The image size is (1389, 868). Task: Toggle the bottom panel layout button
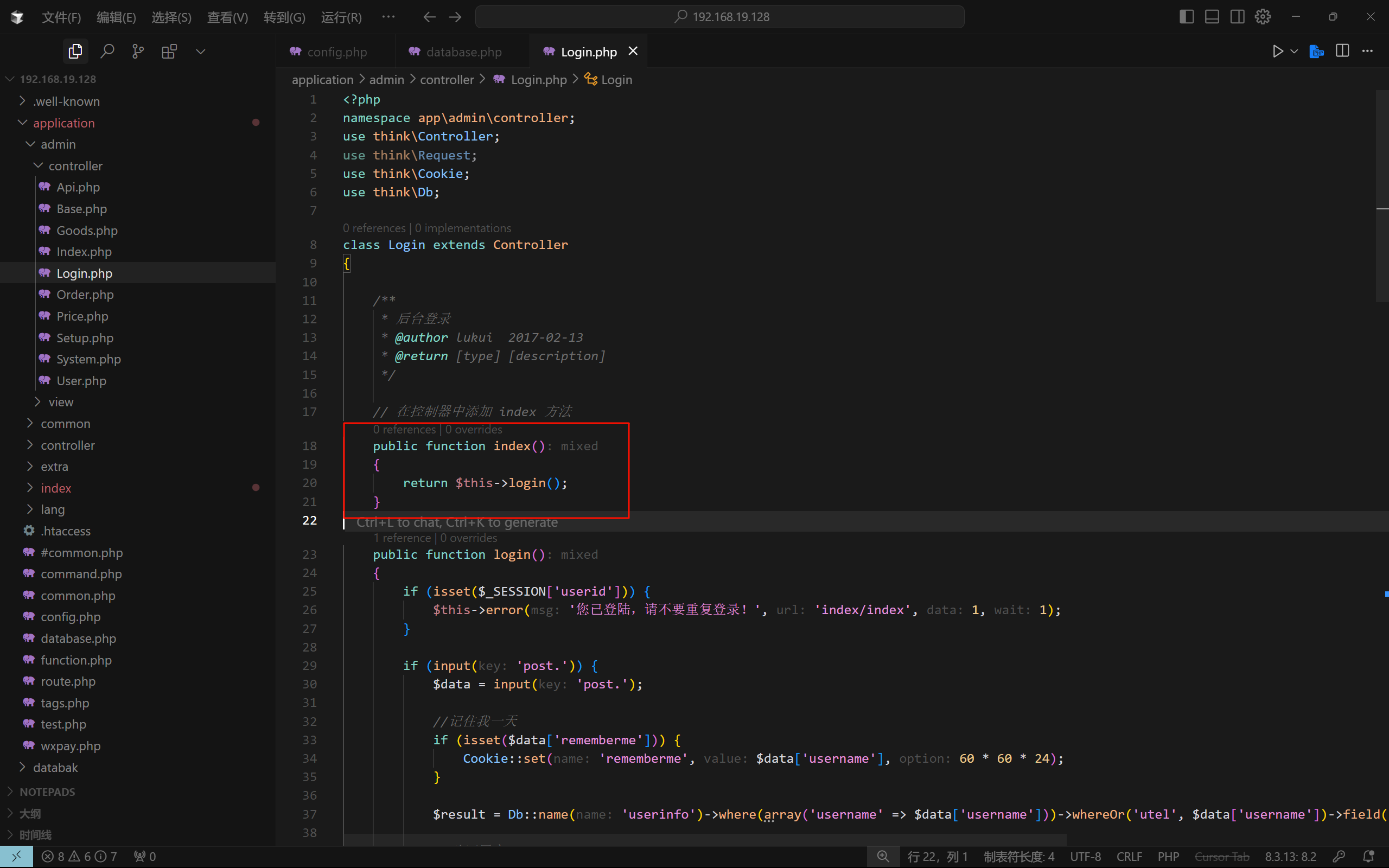(x=1212, y=17)
